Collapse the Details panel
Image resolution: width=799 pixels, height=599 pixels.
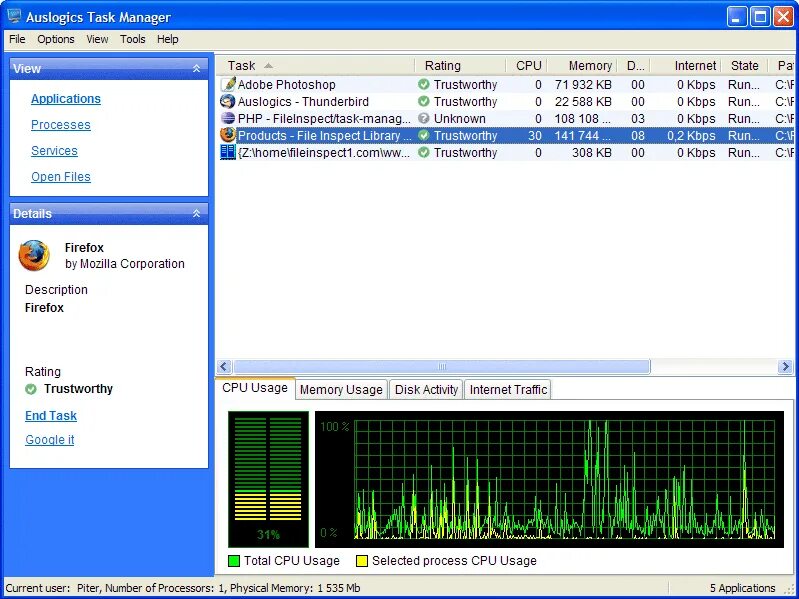196,213
